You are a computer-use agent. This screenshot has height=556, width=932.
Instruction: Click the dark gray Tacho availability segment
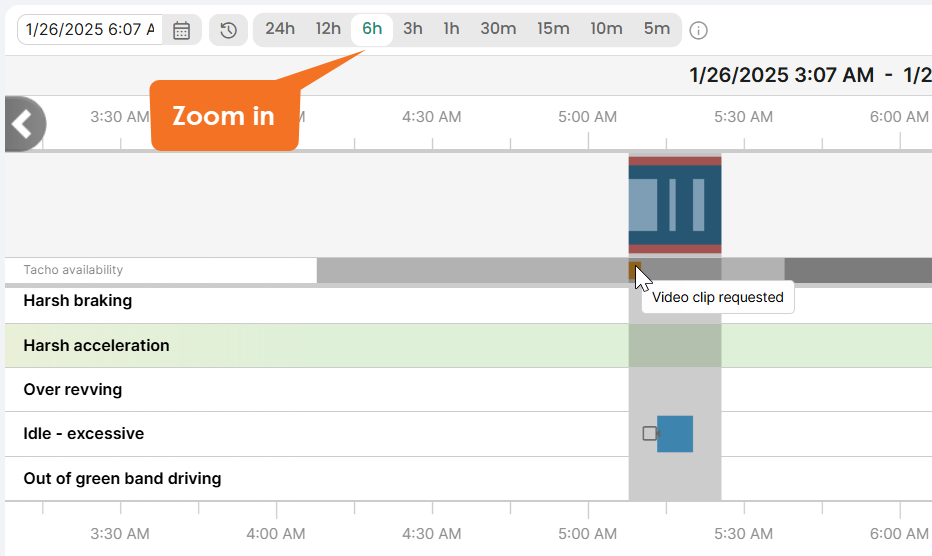858,271
